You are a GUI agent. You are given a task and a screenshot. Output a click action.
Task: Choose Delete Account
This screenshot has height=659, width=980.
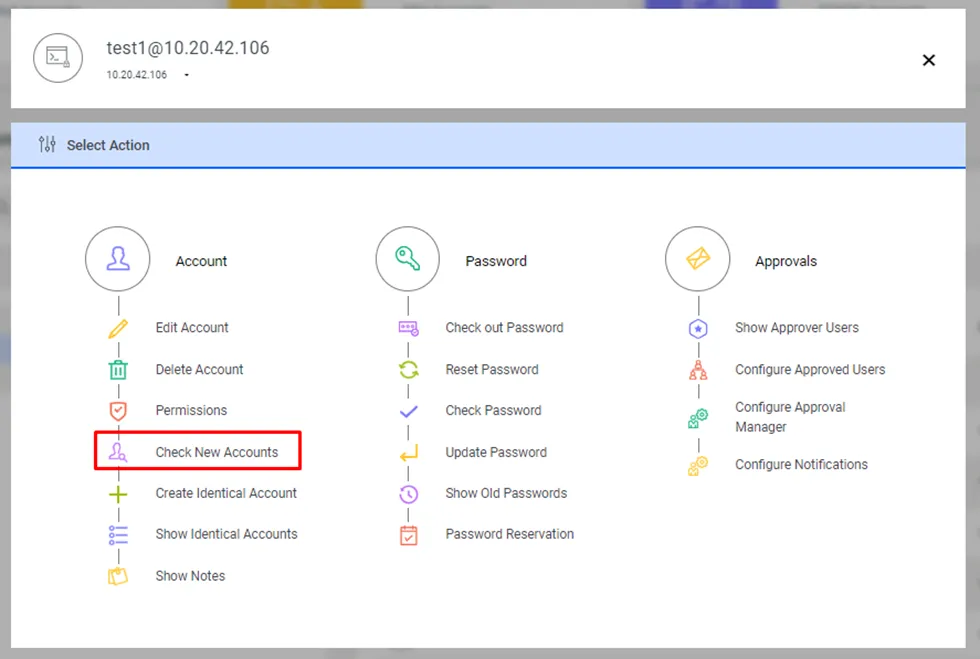point(199,370)
